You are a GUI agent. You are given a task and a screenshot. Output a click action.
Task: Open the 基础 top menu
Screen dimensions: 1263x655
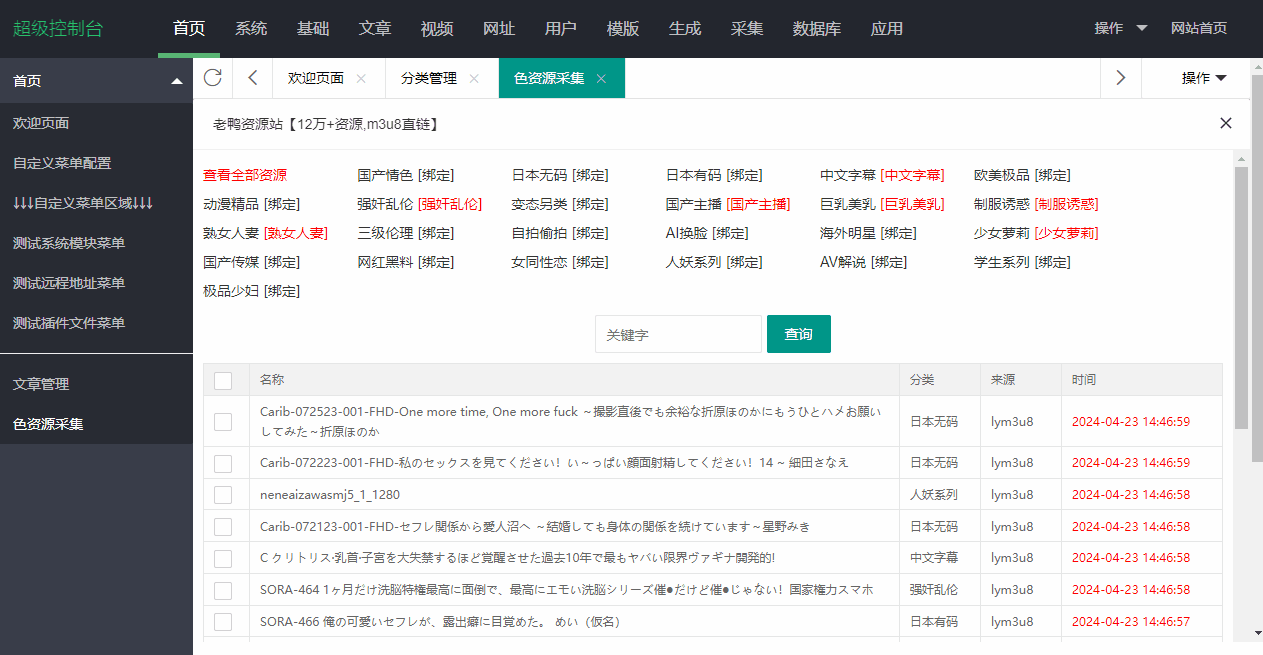tap(313, 28)
